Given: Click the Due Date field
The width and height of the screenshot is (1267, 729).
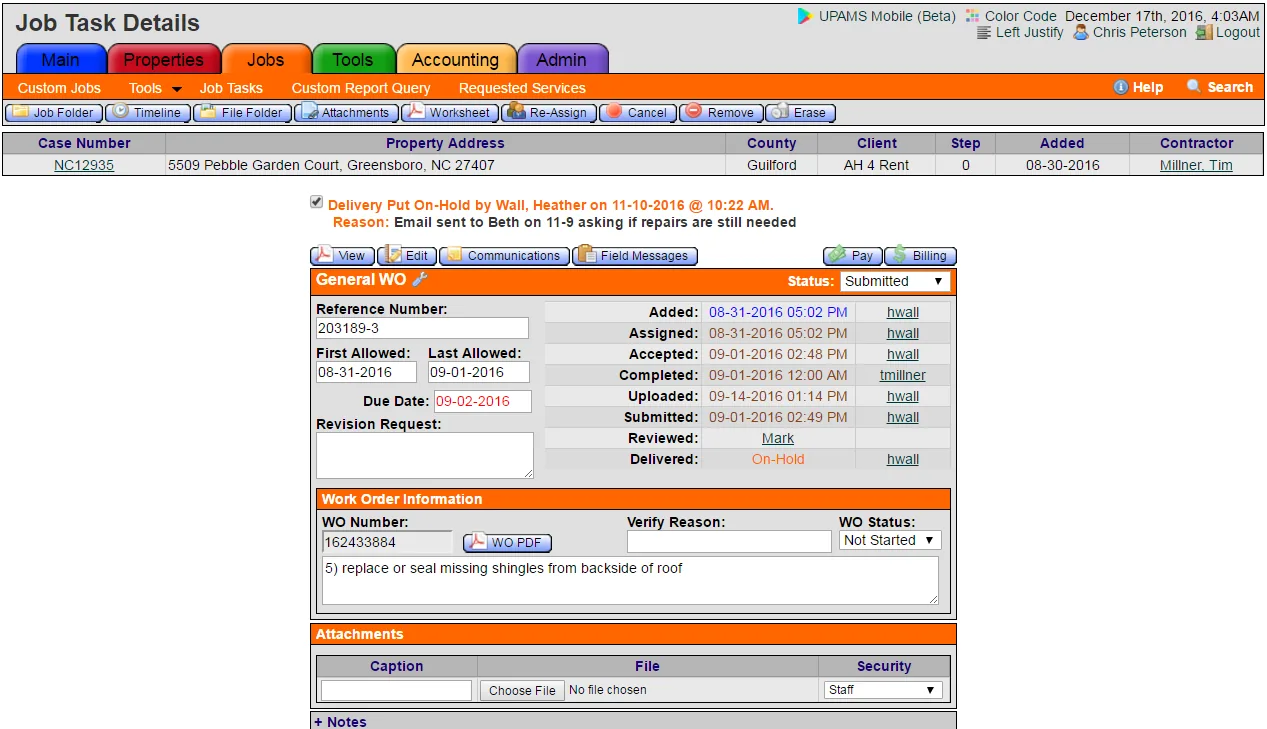Looking at the screenshot, I should [483, 401].
